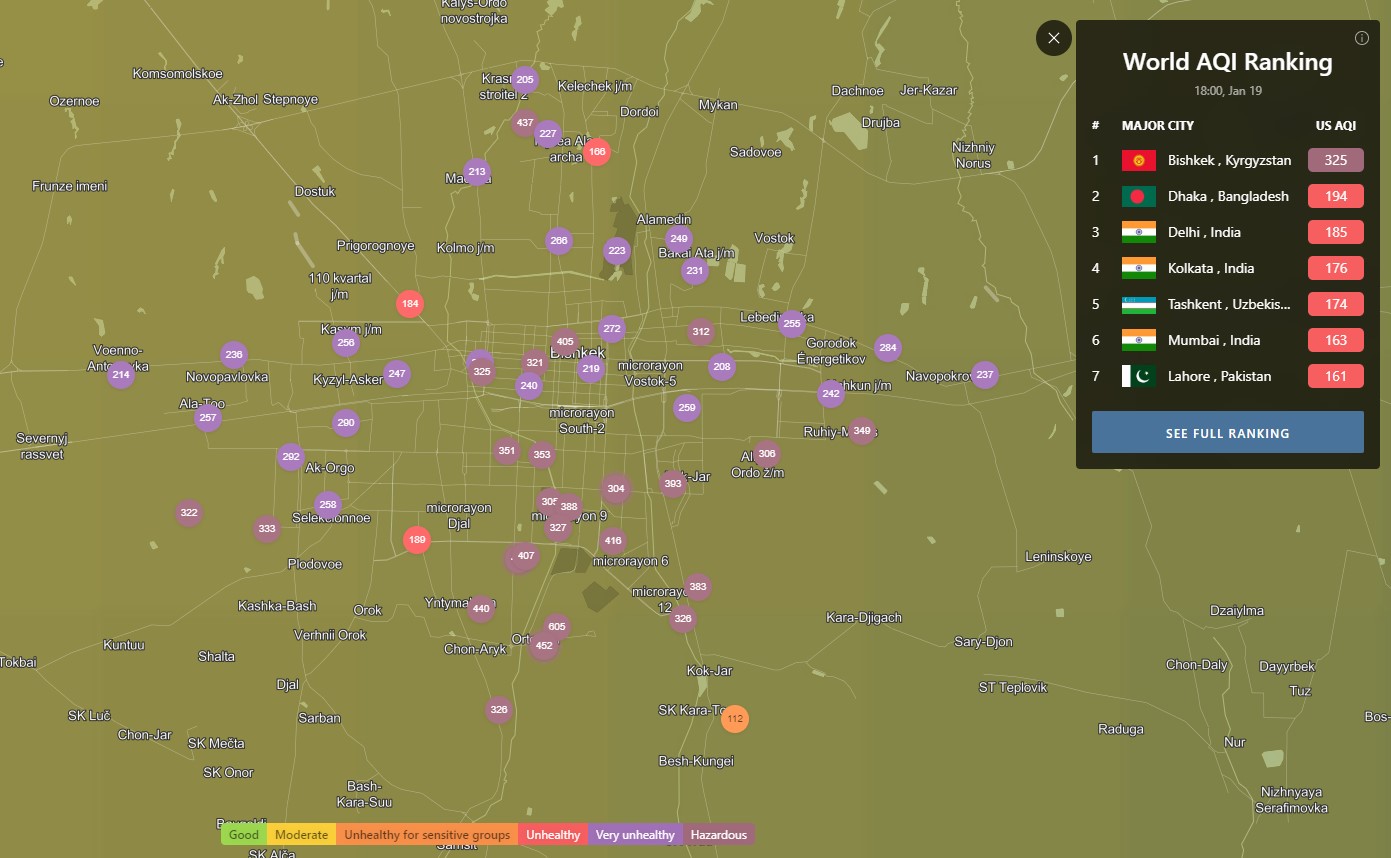Open the See Full Ranking button
The image size is (1391, 858).
click(x=1227, y=433)
